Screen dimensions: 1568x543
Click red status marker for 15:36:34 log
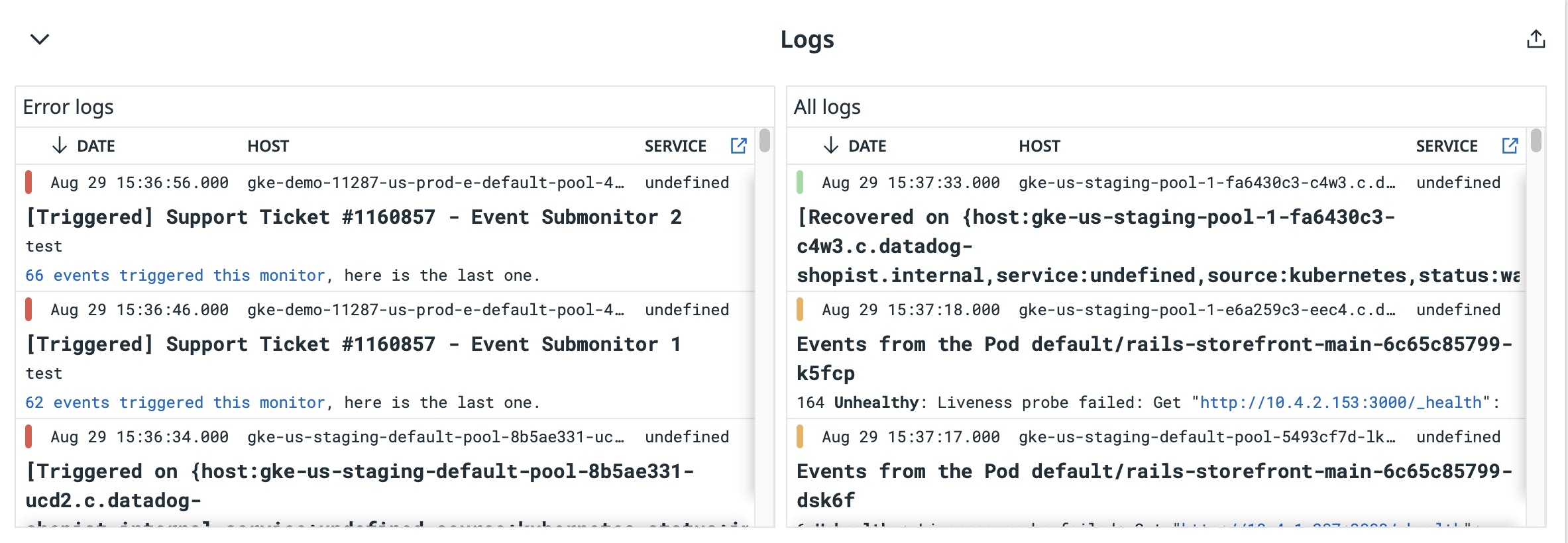(x=28, y=436)
